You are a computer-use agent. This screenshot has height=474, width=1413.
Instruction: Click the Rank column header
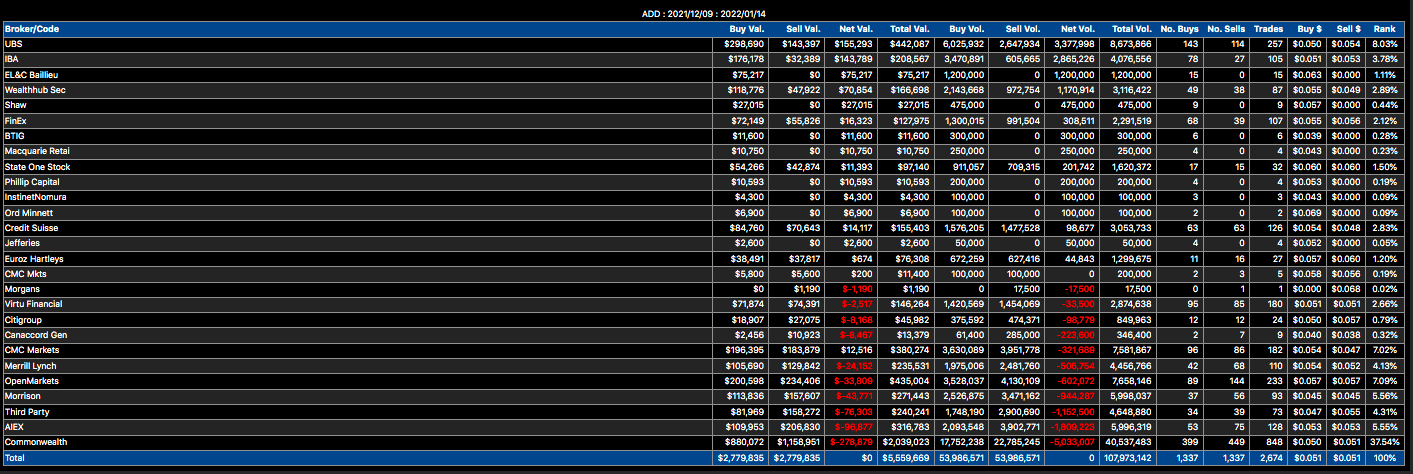[x=1385, y=29]
